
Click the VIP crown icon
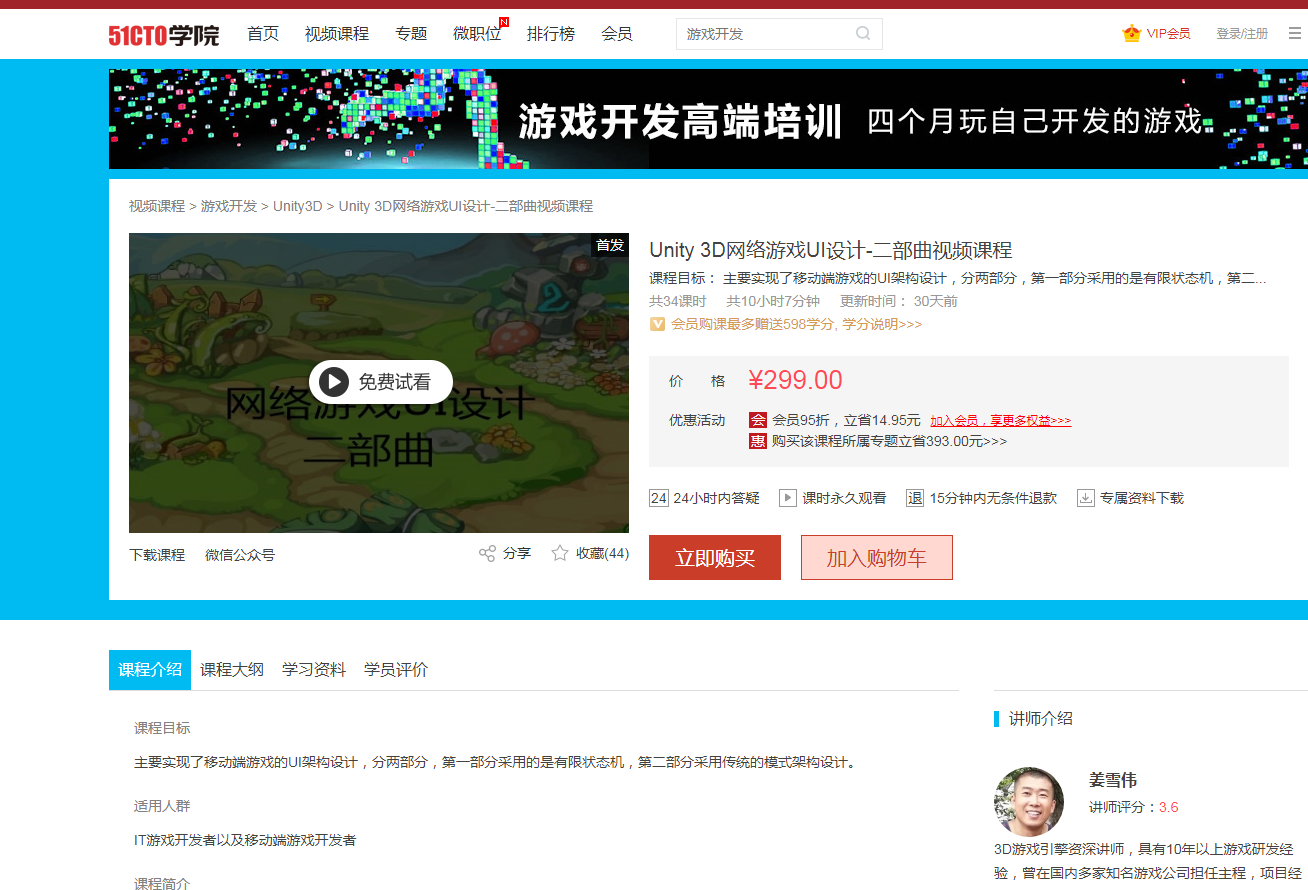tap(1131, 33)
